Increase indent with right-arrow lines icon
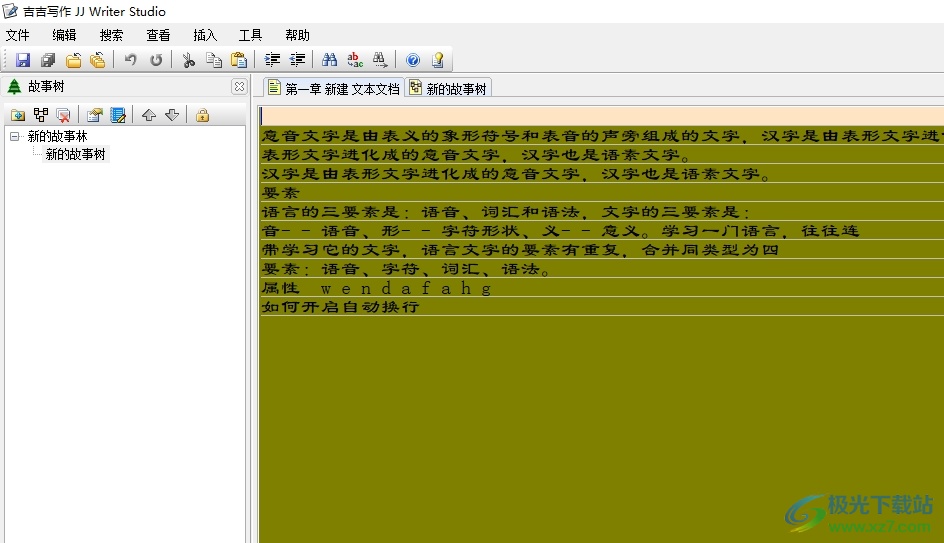The image size is (944, 543). coord(272,60)
